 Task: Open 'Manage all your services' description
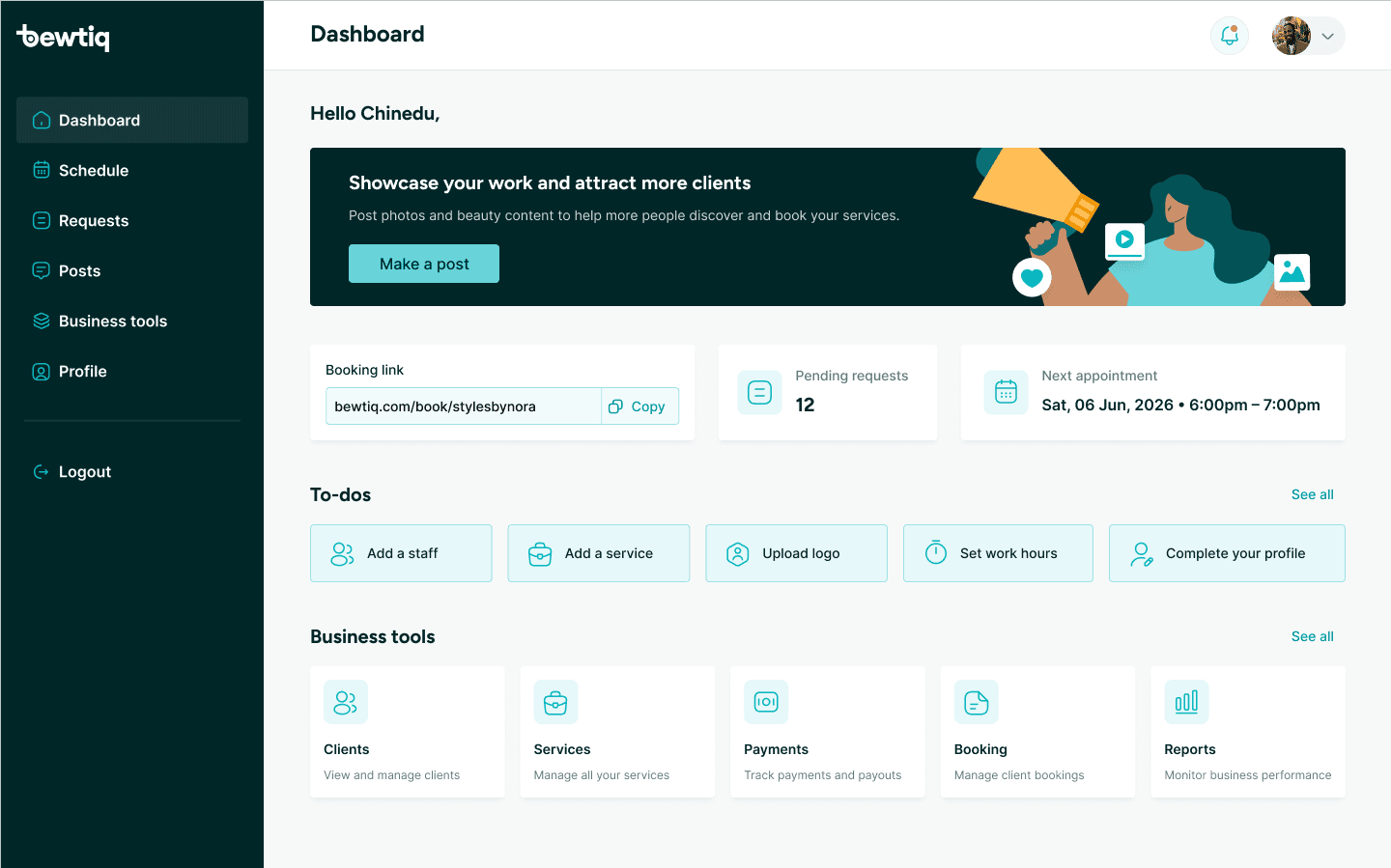tap(601, 775)
